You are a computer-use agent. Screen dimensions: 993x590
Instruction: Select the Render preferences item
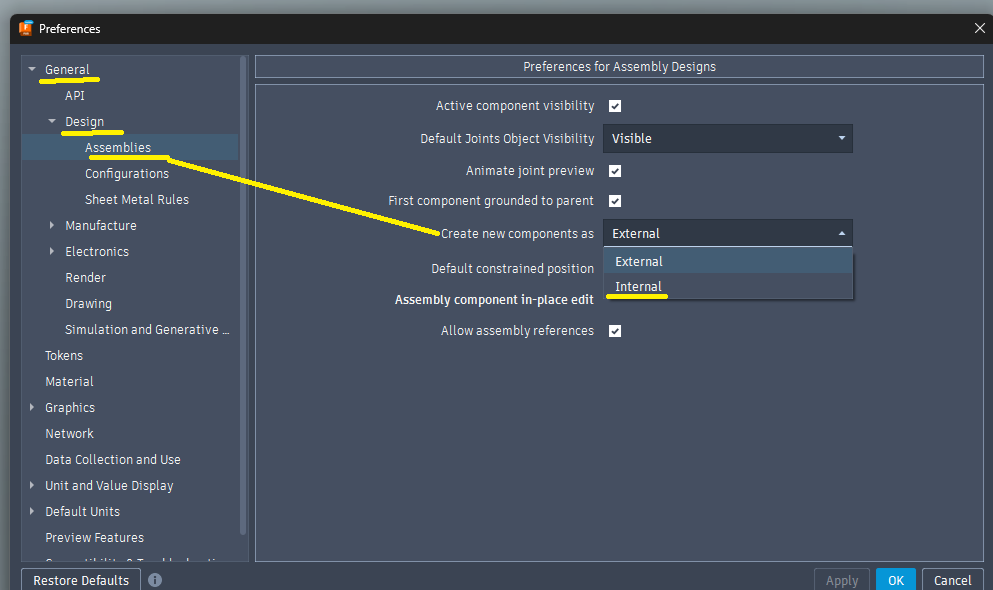tap(85, 277)
